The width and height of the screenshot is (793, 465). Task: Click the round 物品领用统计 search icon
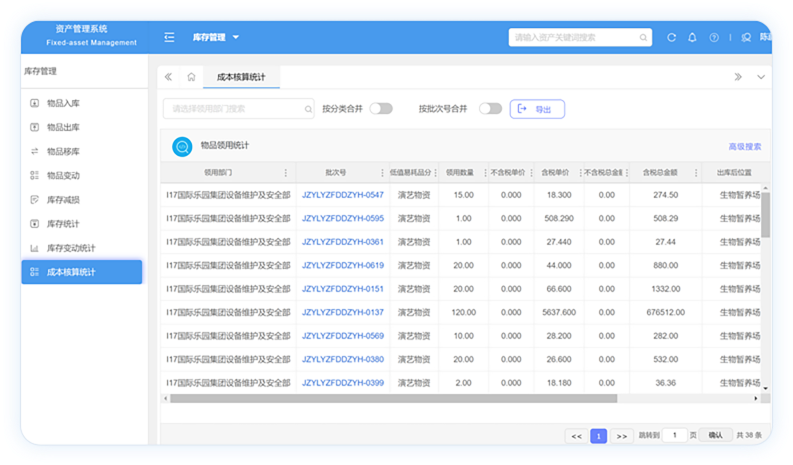(x=182, y=147)
